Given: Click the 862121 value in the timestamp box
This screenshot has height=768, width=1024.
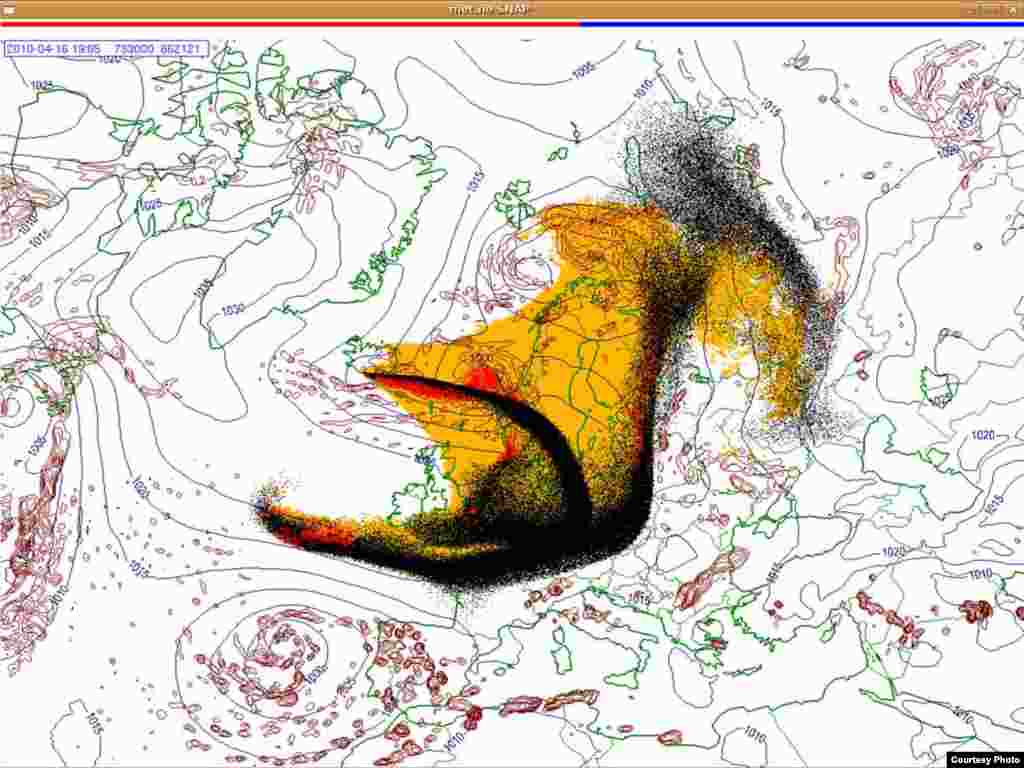Looking at the screenshot, I should click(183, 48).
